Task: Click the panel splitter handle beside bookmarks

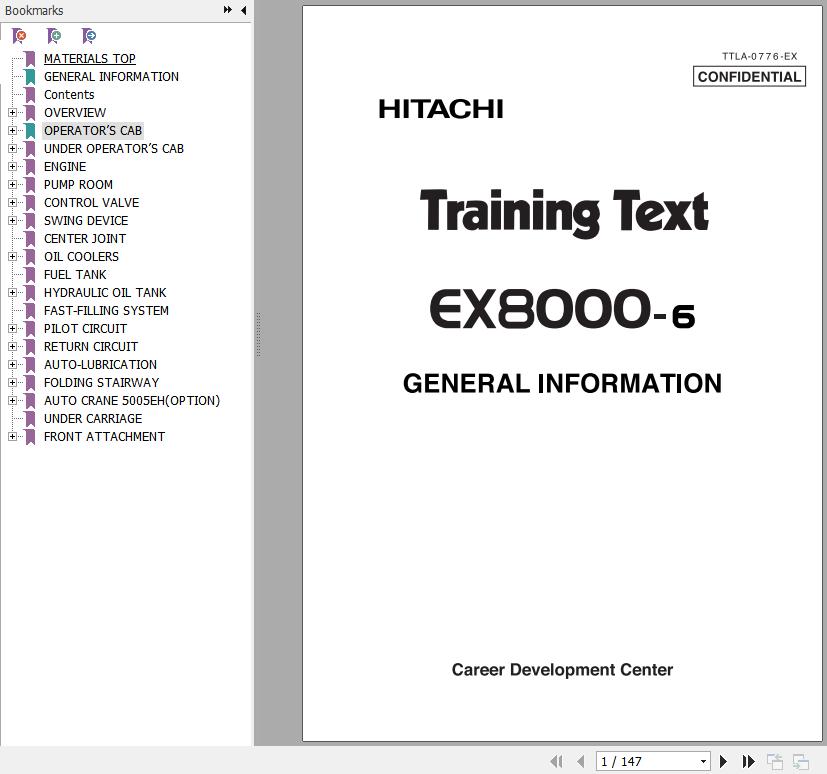Action: pos(258,335)
